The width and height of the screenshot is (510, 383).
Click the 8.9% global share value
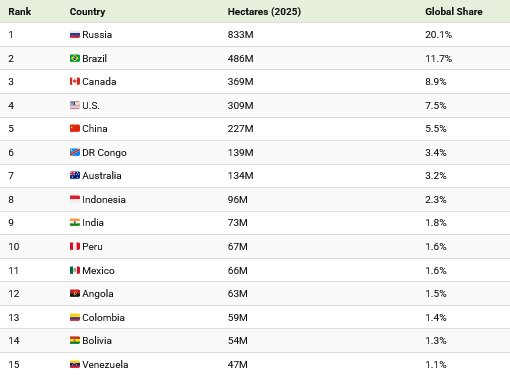[436, 82]
